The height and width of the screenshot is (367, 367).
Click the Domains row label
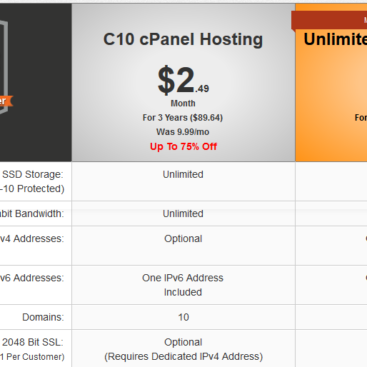[43, 317]
